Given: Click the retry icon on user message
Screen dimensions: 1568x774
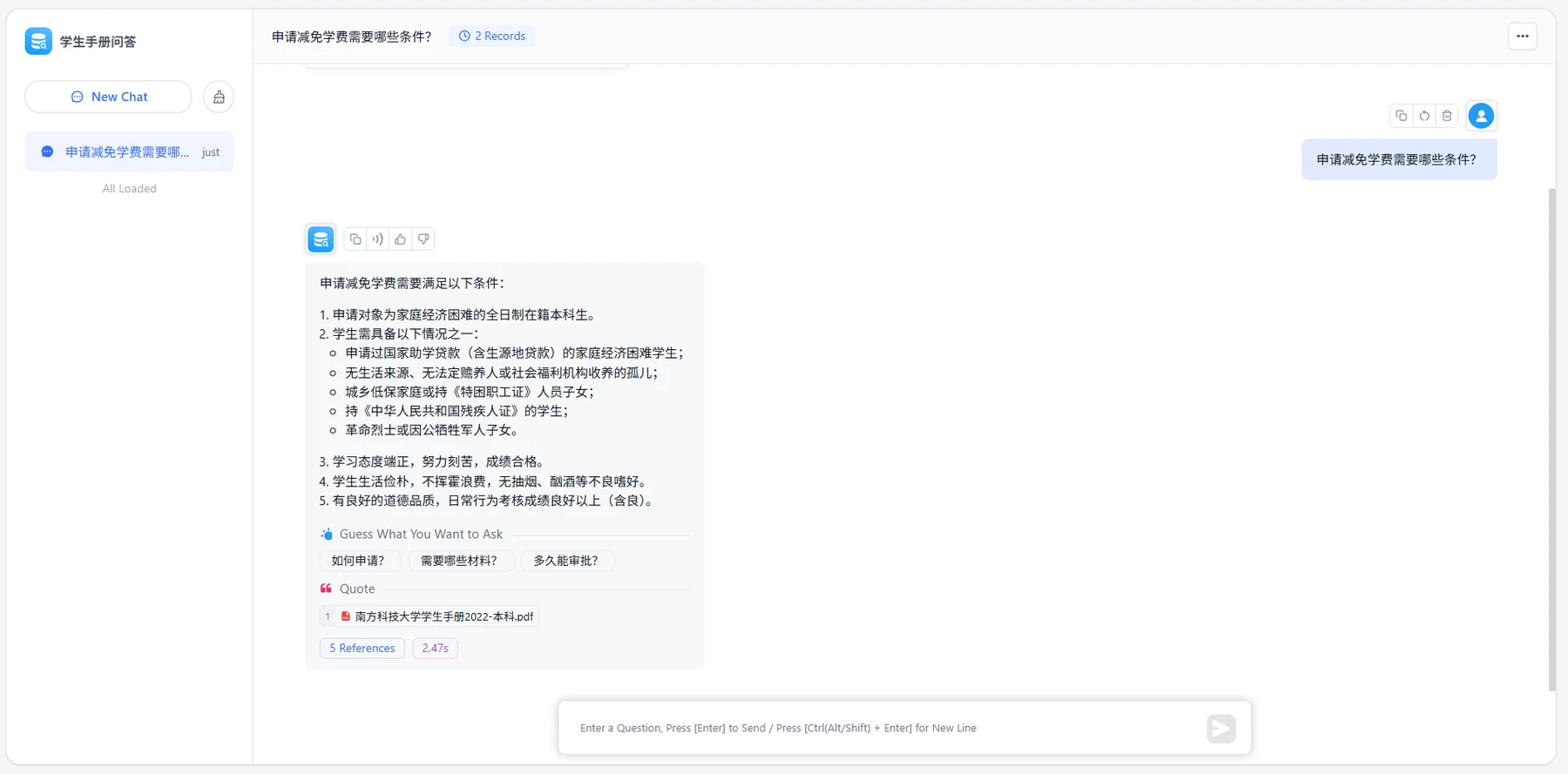Looking at the screenshot, I should pyautogui.click(x=1424, y=116).
